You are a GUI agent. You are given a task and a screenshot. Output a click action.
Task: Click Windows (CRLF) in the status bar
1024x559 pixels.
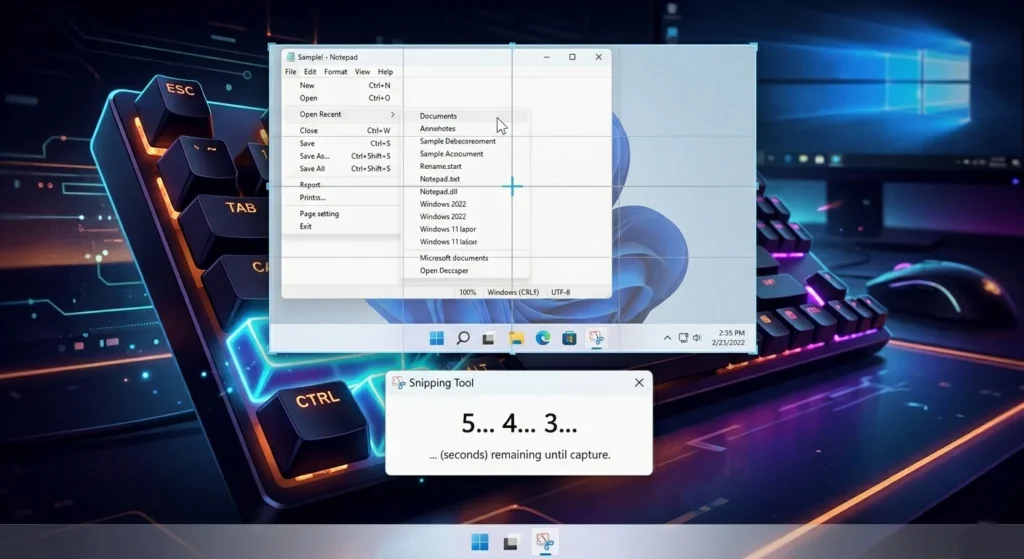513,293
